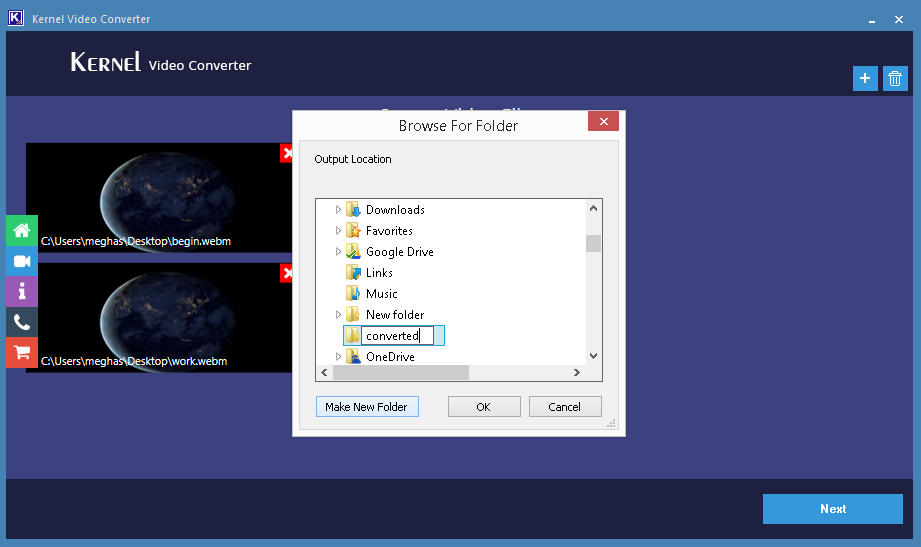
Task: Expand the OneDrive tree node
Action: click(338, 357)
